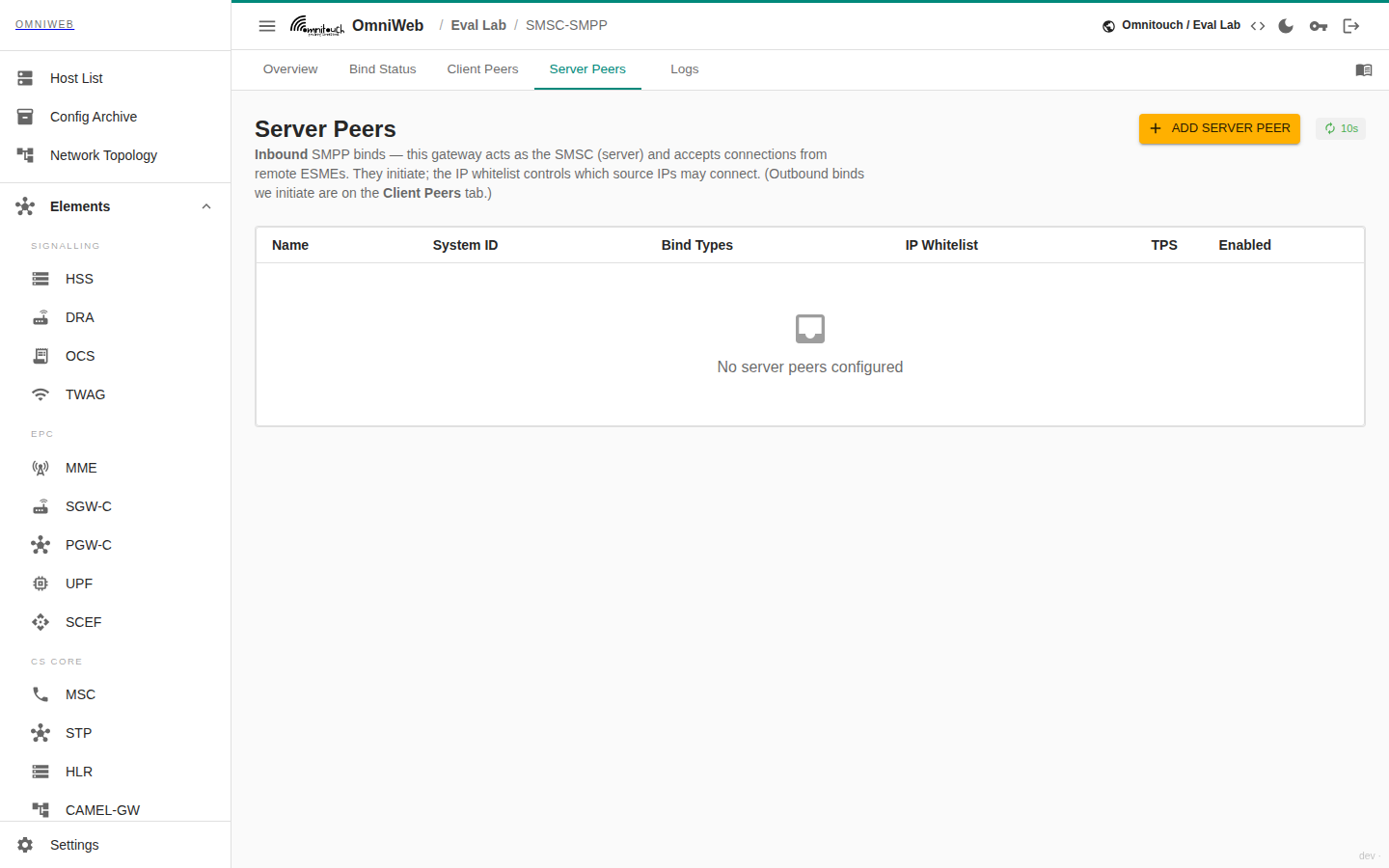Click the SCEF icon
Viewport: 1389px width, 868px height.
tap(41, 622)
